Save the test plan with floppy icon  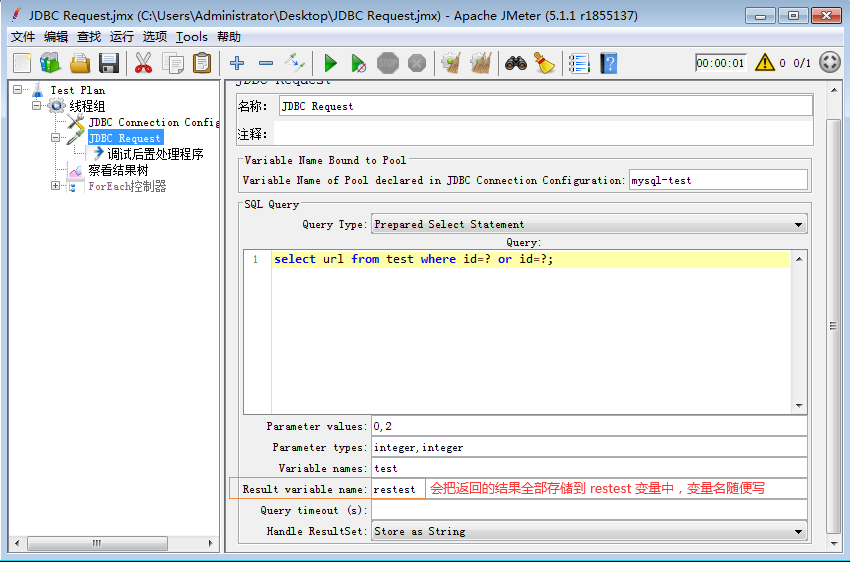[109, 63]
